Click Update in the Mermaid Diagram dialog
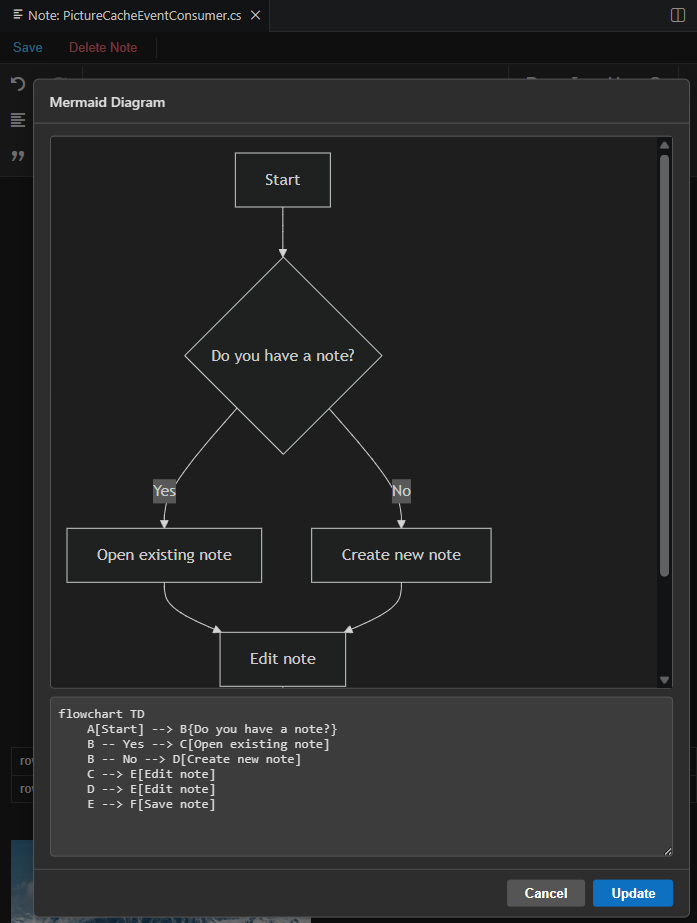Viewport: 697px width, 923px height. click(x=633, y=893)
